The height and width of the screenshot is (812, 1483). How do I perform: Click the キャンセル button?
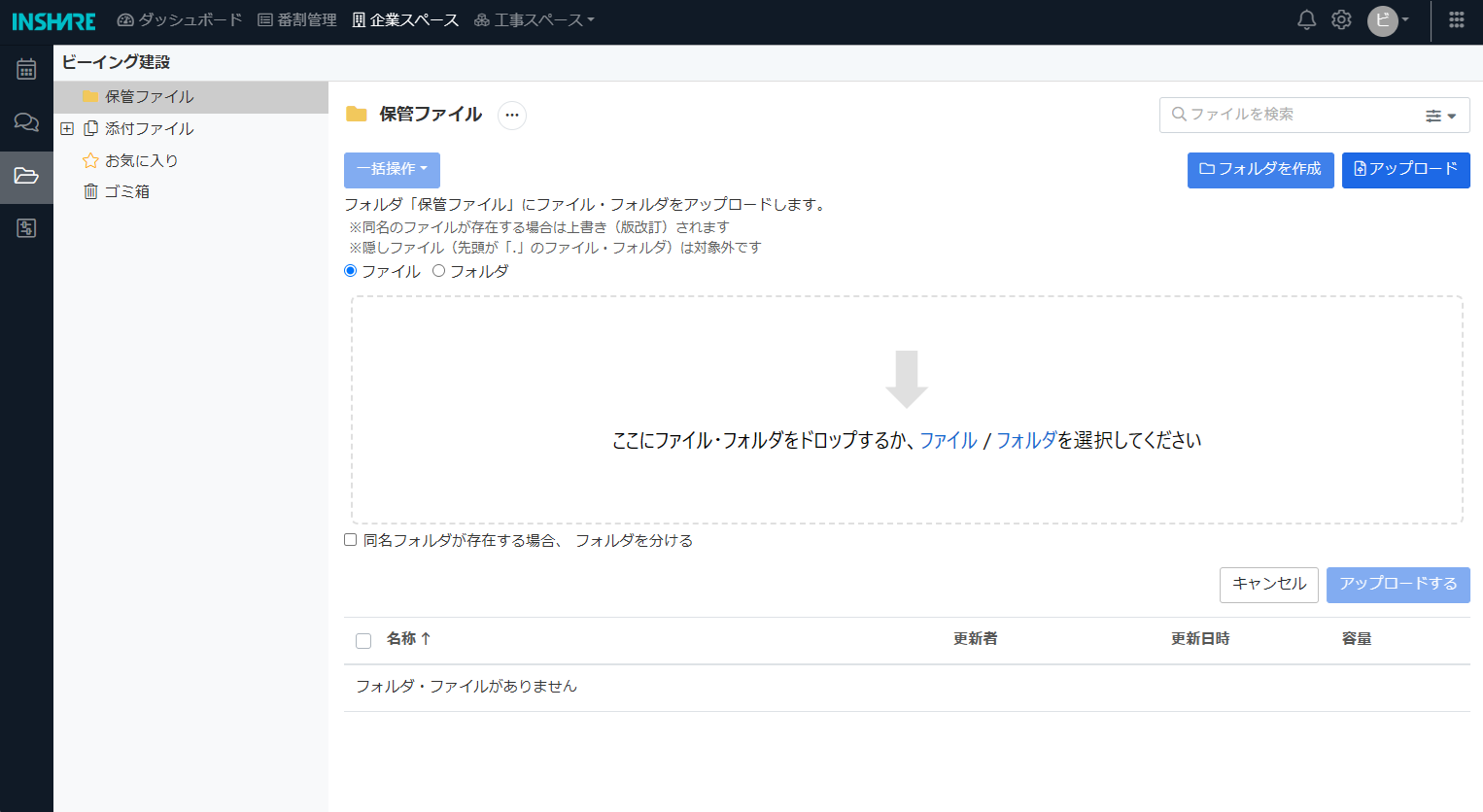point(1269,585)
